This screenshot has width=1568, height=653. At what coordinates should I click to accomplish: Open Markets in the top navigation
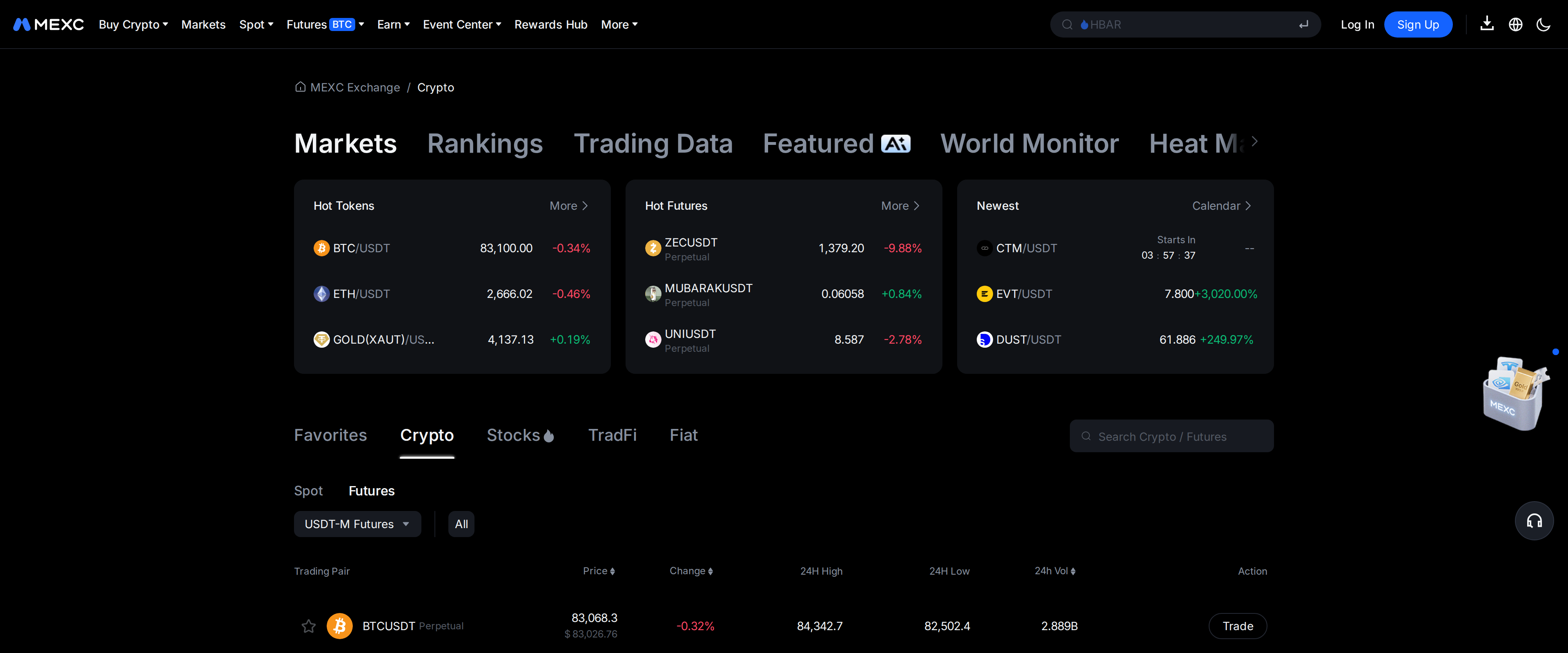tap(203, 24)
